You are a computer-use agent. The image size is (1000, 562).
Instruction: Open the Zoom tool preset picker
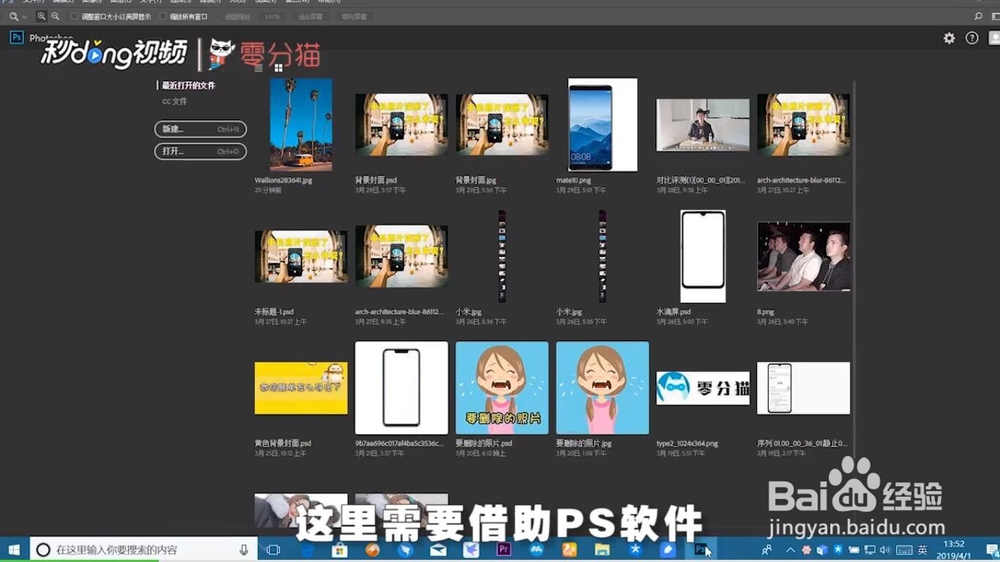24,17
